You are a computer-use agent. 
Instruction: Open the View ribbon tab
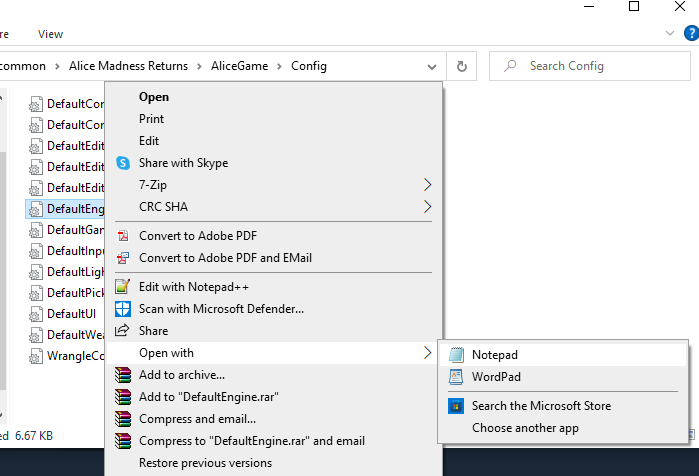pos(50,34)
